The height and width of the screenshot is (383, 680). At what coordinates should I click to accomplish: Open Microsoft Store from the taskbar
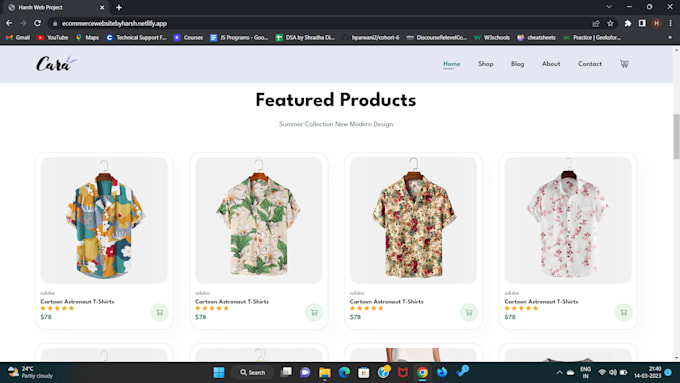364,372
